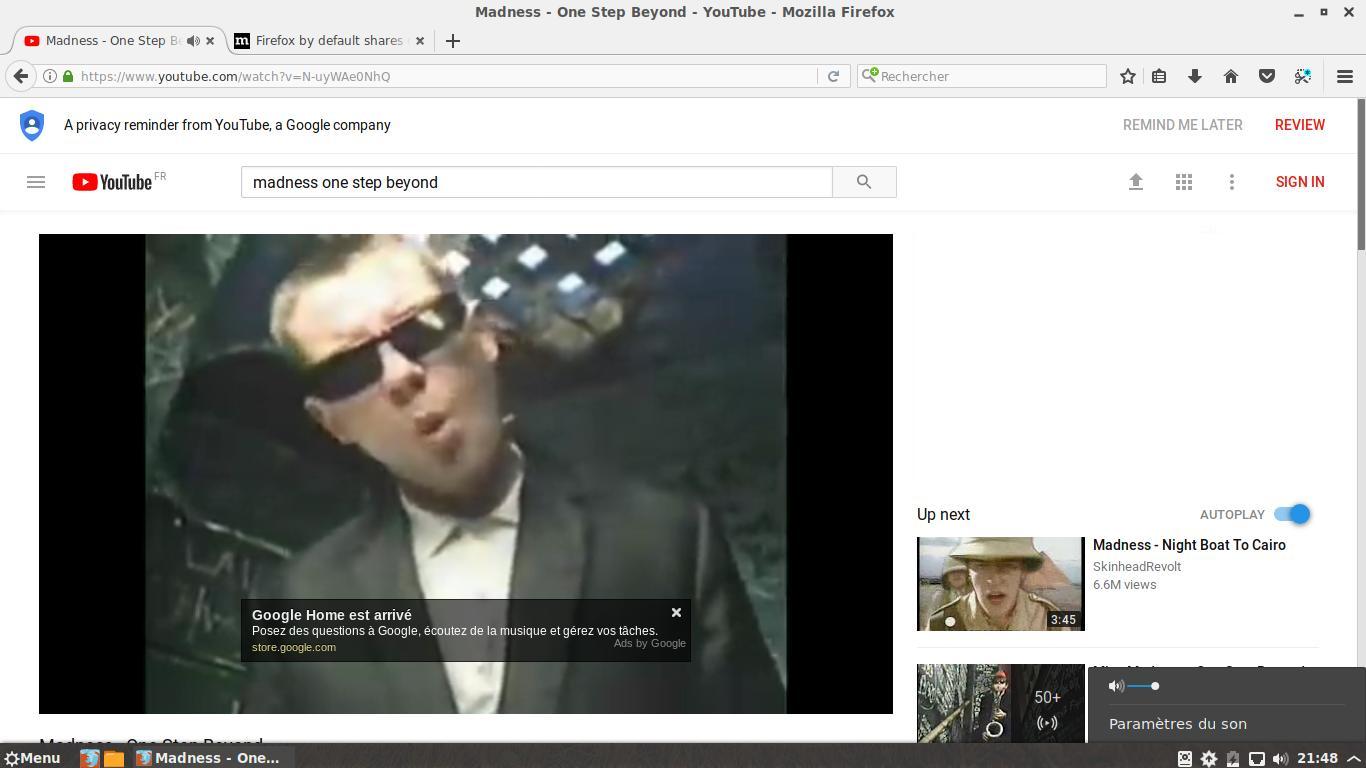This screenshot has height=768, width=1366.
Task: Open a new tab with plus button
Action: (x=453, y=41)
